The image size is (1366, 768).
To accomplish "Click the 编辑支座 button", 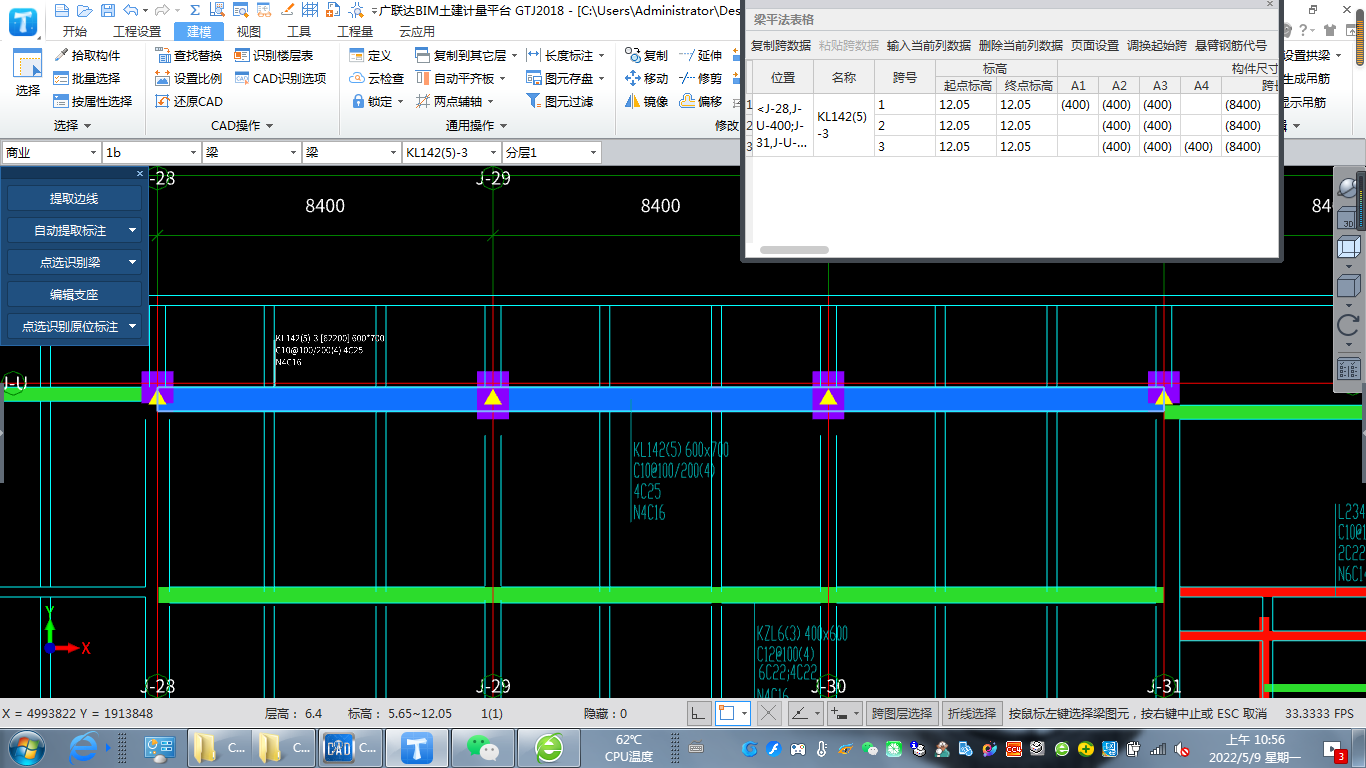I will click(x=74, y=295).
